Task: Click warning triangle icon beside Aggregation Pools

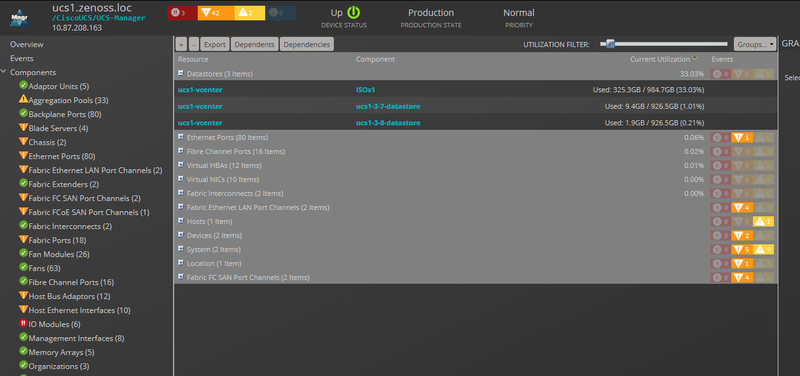Action: 23,99
